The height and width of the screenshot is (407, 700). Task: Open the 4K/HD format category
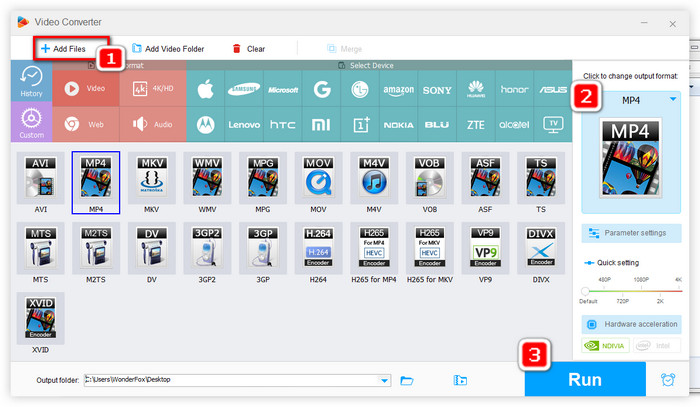pyautogui.click(x=153, y=88)
